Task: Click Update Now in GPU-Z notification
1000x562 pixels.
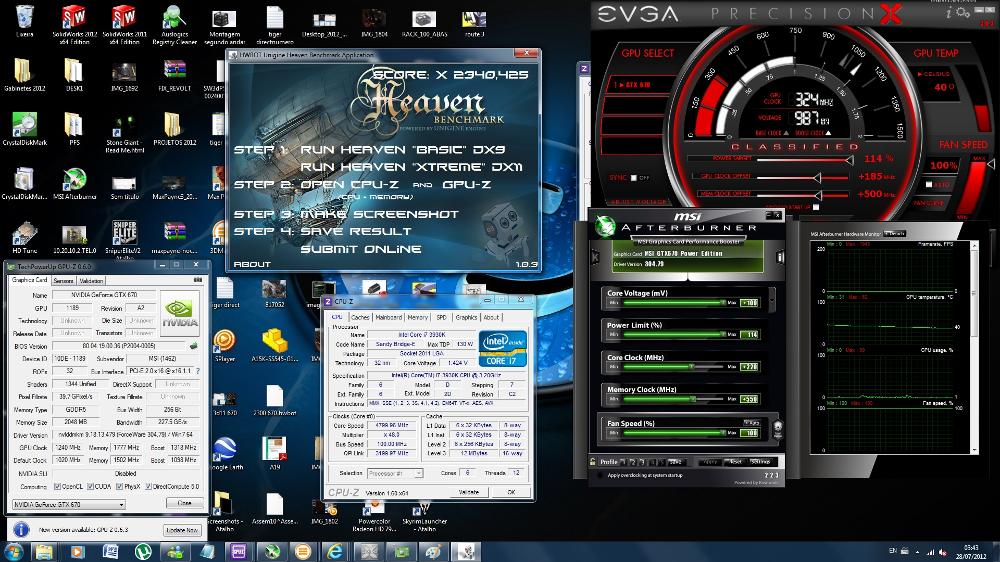Action: coord(182,530)
